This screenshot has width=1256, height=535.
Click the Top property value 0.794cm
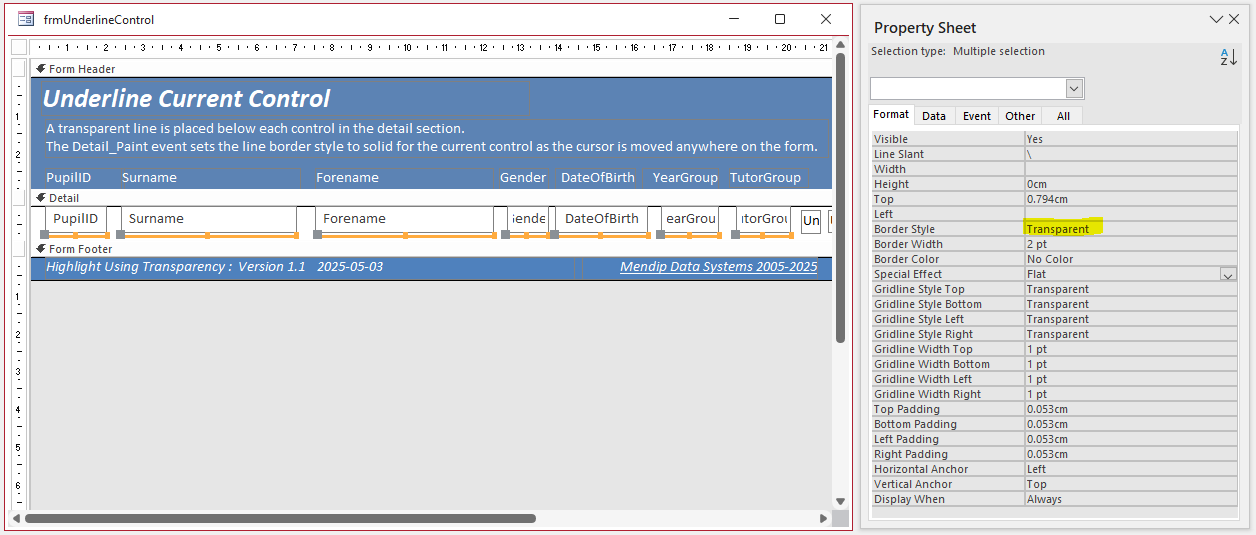coord(1131,199)
